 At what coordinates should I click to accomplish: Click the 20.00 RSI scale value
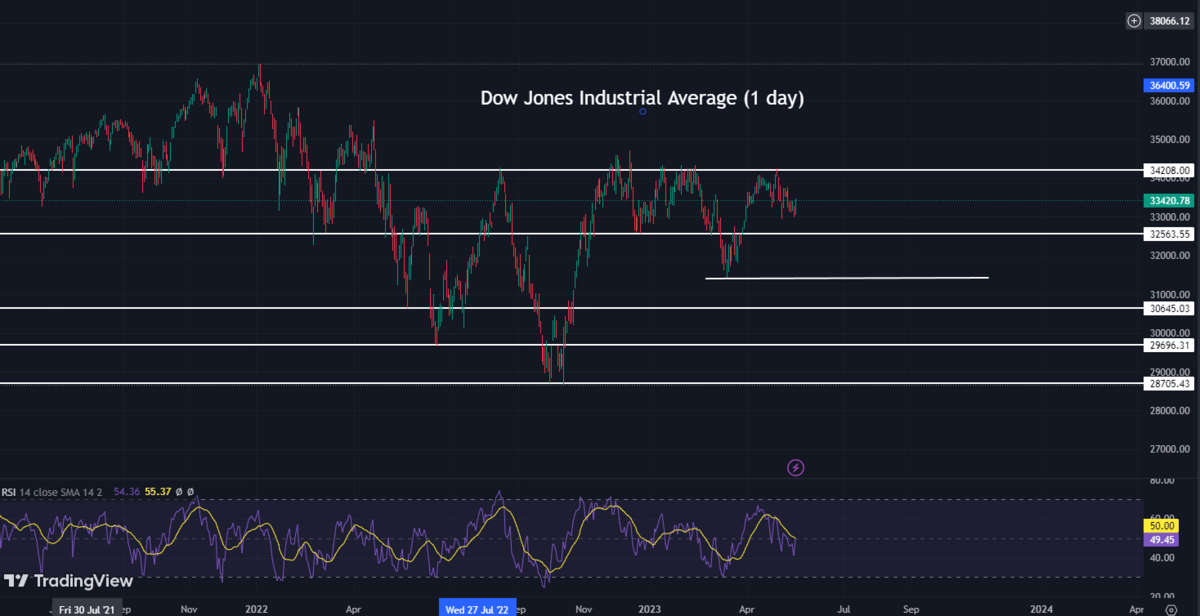click(1163, 596)
